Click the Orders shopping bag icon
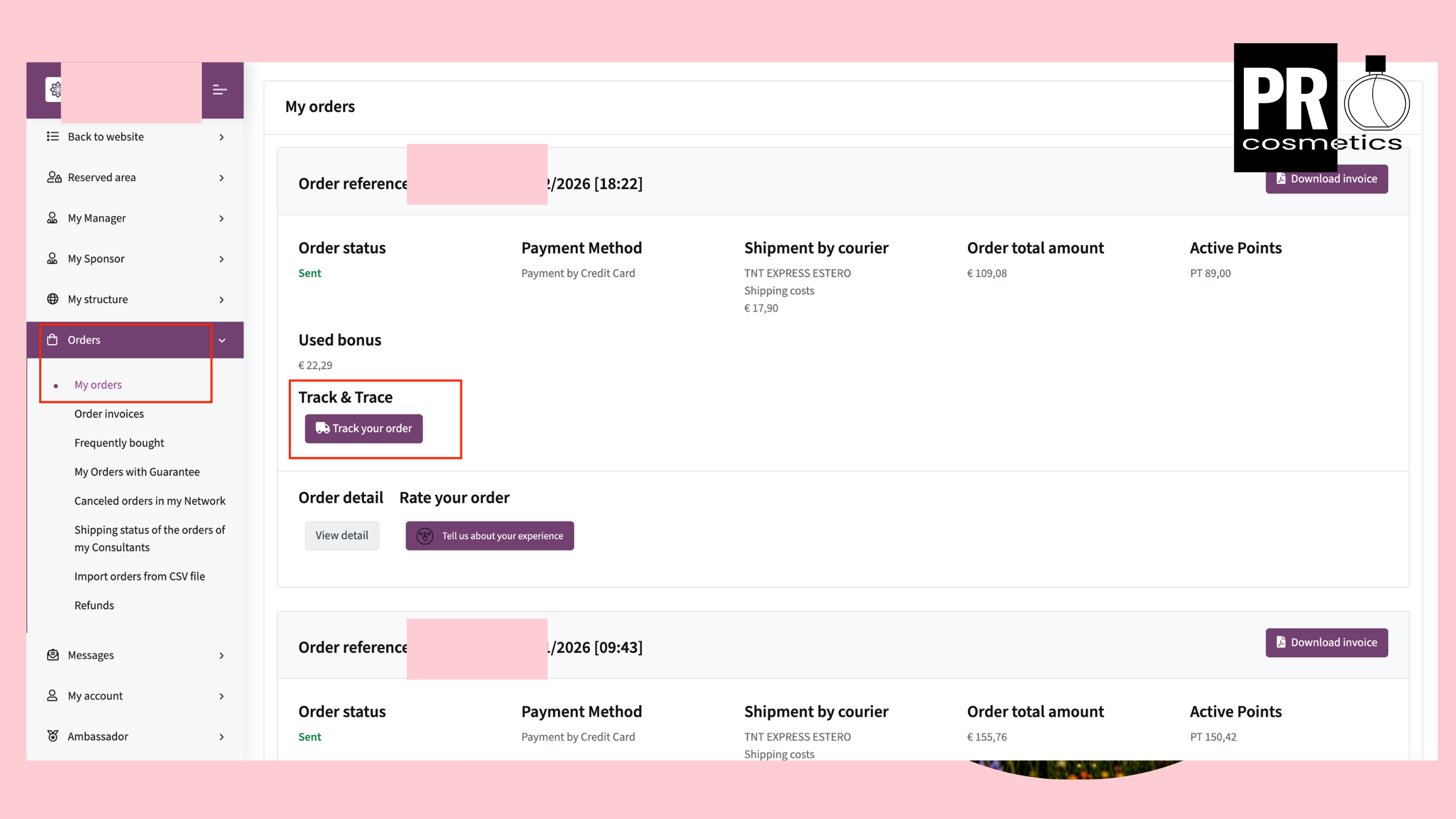The height and width of the screenshot is (819, 1456). (x=52, y=340)
